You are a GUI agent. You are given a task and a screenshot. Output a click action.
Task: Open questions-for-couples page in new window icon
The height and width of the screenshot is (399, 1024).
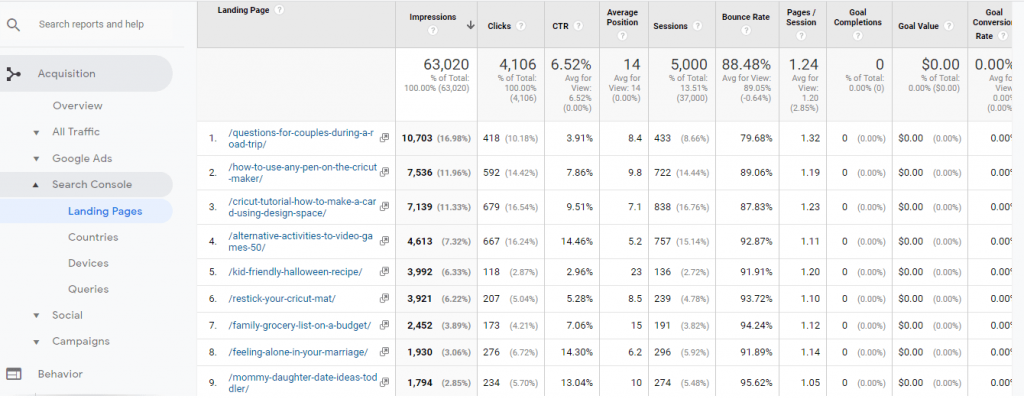click(x=384, y=138)
